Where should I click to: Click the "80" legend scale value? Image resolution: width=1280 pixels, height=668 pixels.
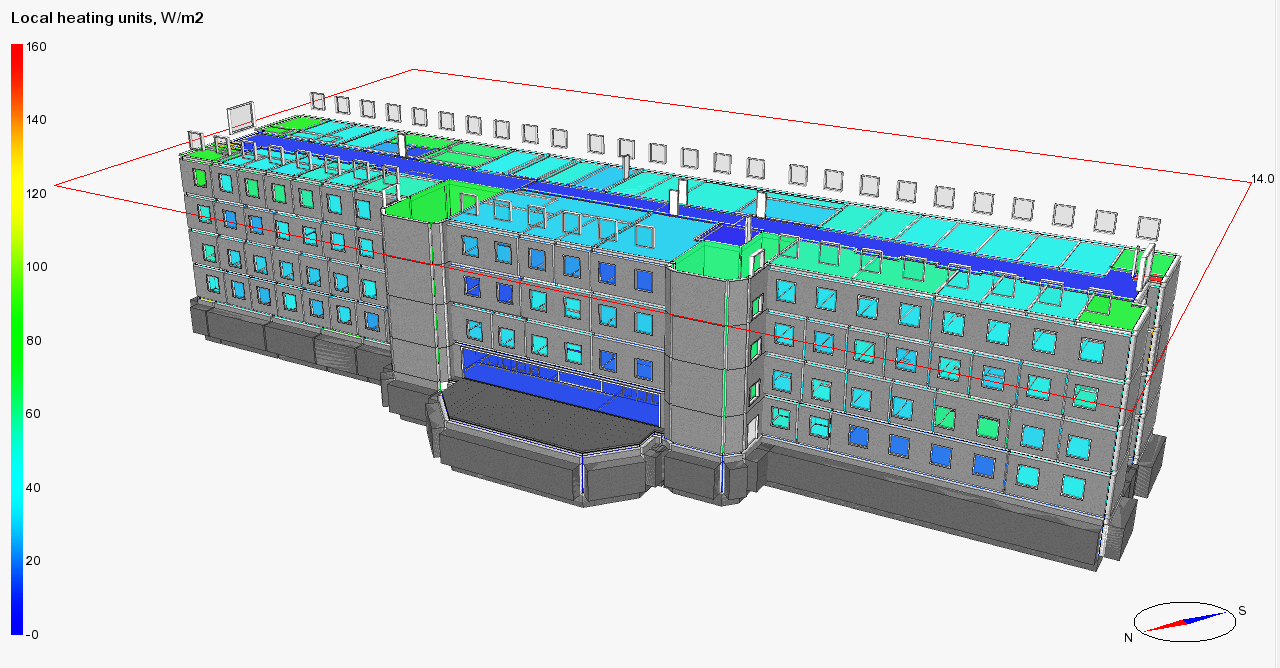click(x=33, y=340)
